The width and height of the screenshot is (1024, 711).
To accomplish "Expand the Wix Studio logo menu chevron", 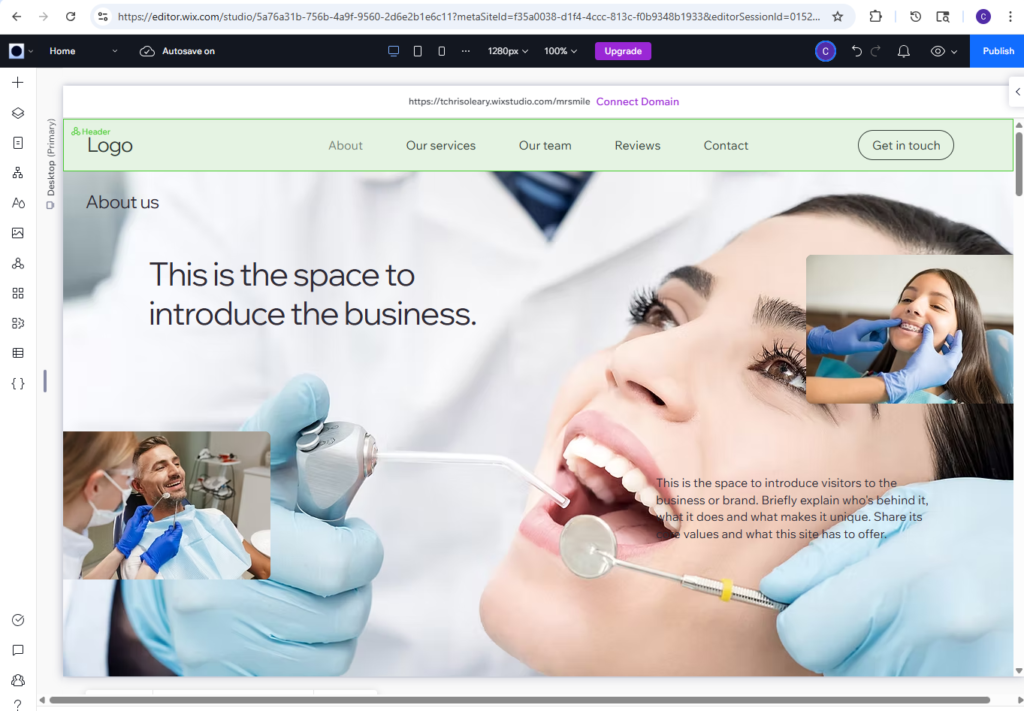I will [x=31, y=51].
